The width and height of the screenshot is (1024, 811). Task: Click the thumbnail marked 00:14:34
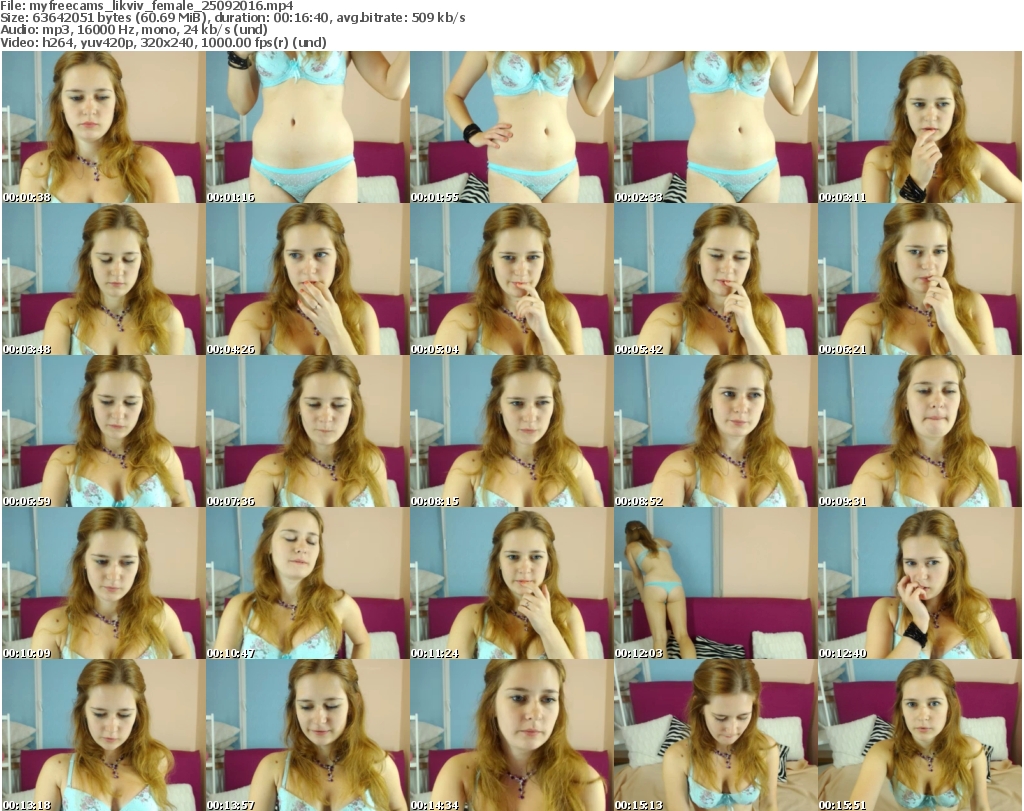coord(511,734)
